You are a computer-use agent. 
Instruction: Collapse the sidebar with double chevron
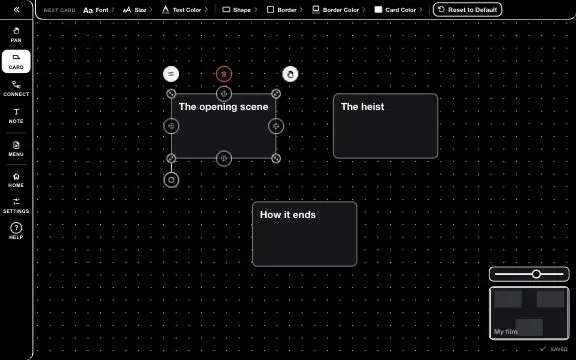[16, 10]
